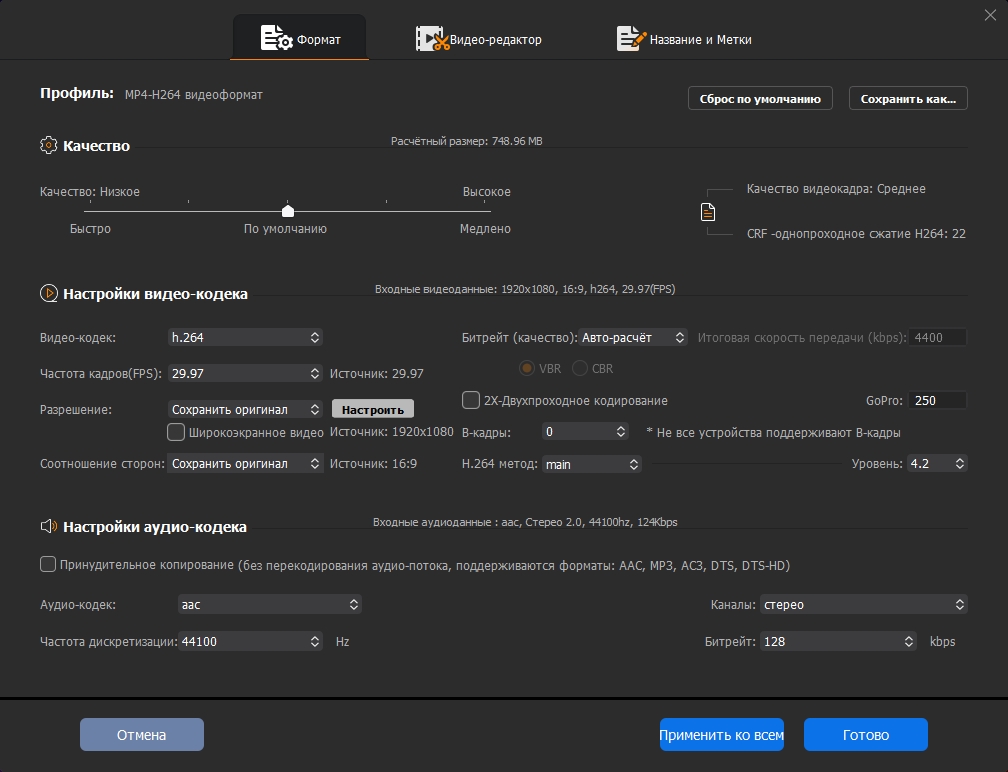This screenshot has height=772, width=1008.
Task: Enable 2X two-pass encoding checkbox
Action: coord(471,400)
